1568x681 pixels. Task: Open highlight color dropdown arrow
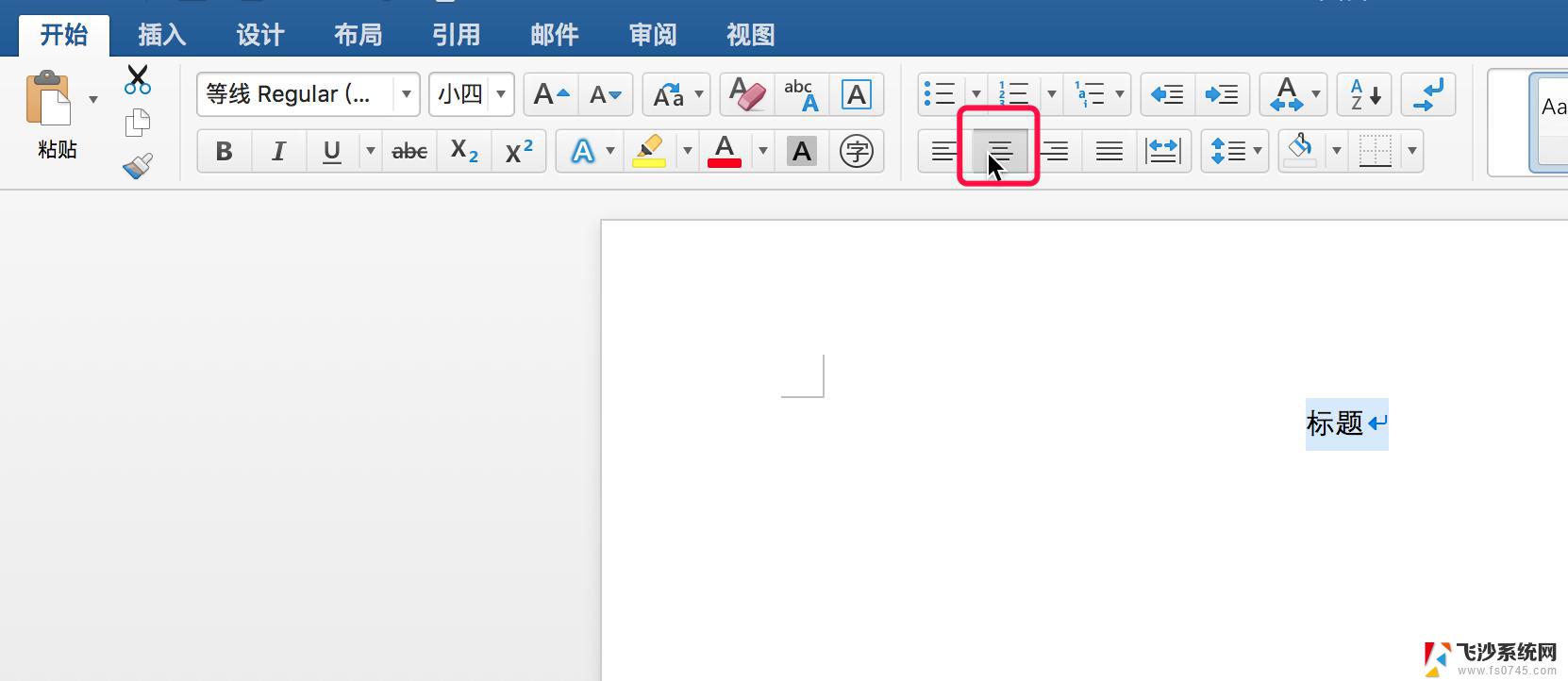click(687, 151)
